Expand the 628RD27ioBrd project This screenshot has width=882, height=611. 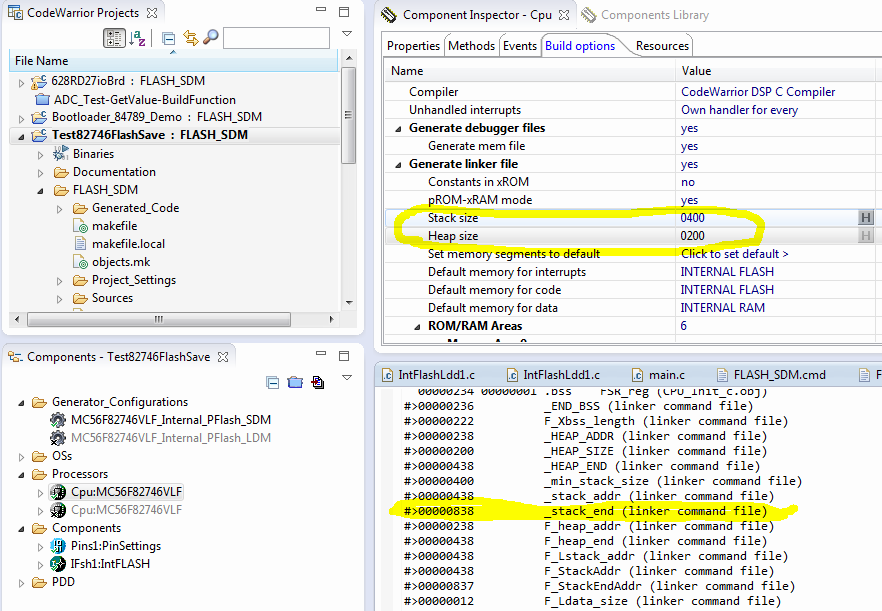click(21, 83)
